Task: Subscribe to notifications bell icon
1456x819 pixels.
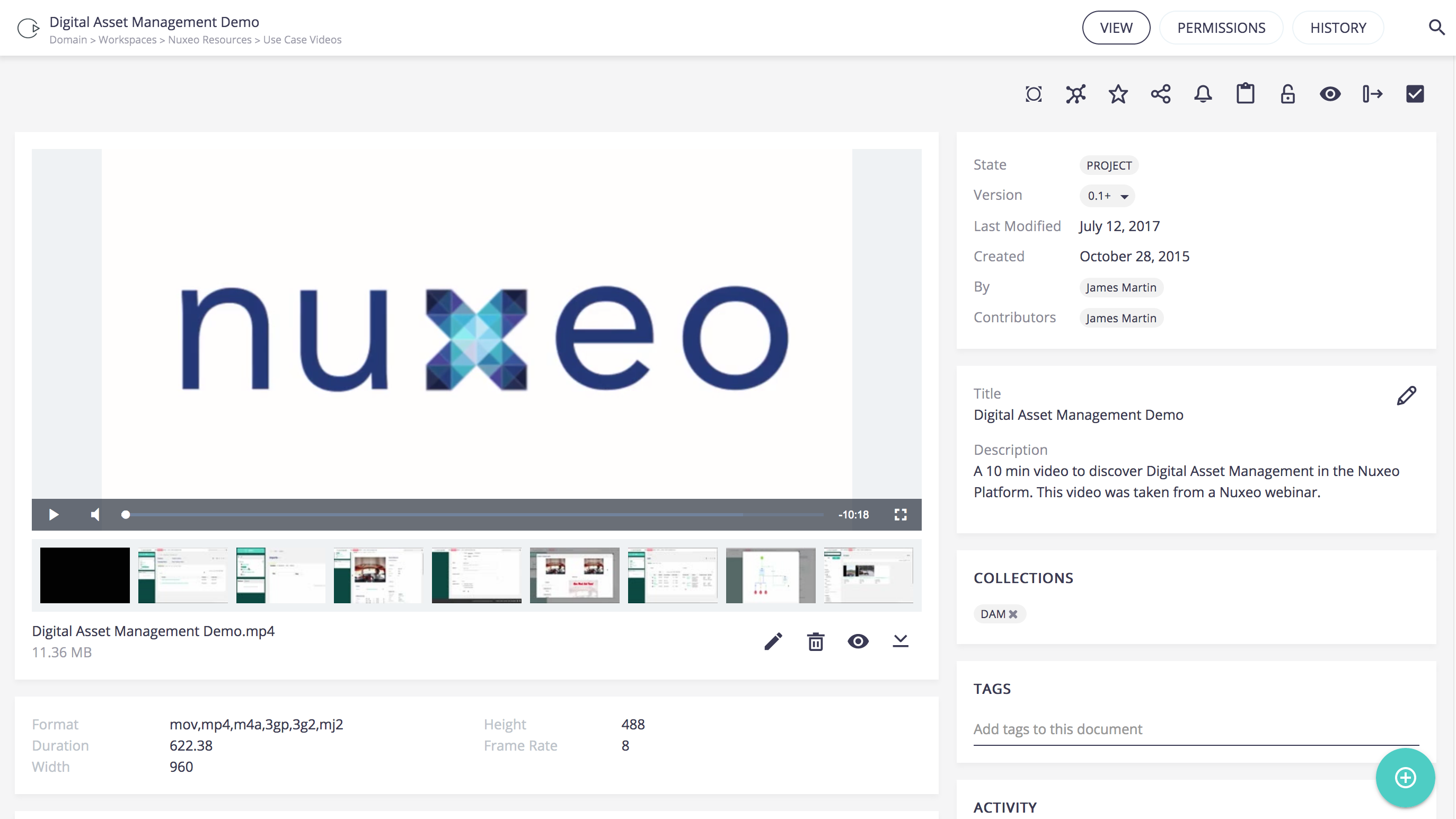Action: click(1203, 94)
